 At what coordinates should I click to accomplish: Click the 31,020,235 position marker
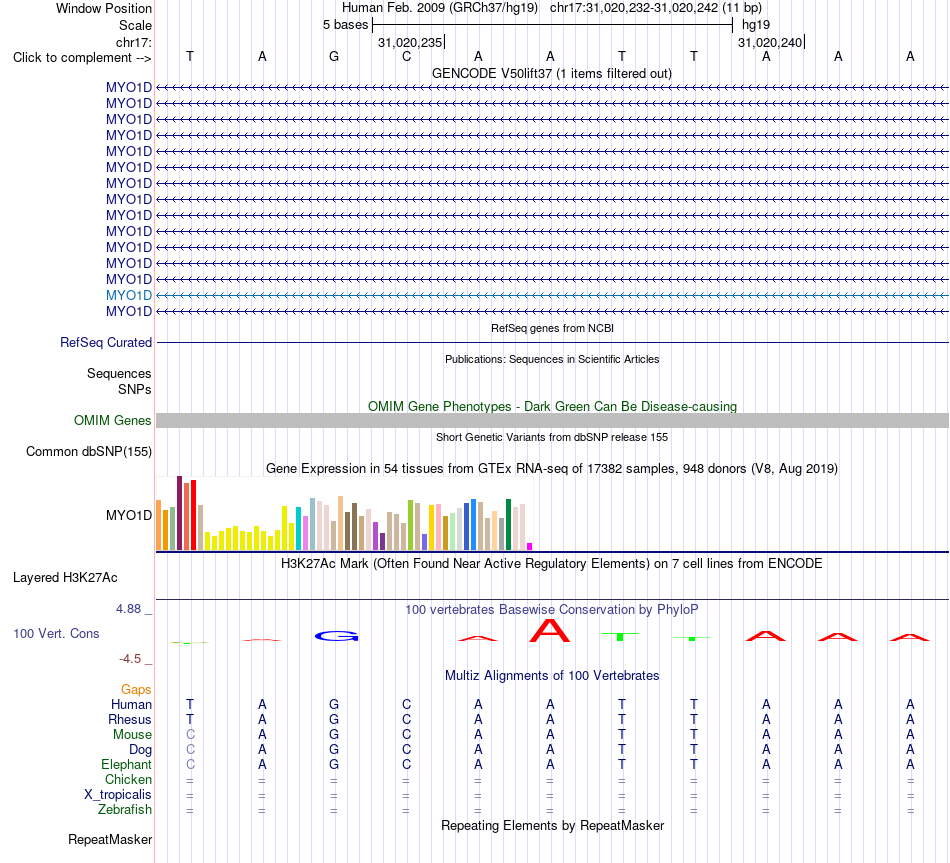coord(410,42)
